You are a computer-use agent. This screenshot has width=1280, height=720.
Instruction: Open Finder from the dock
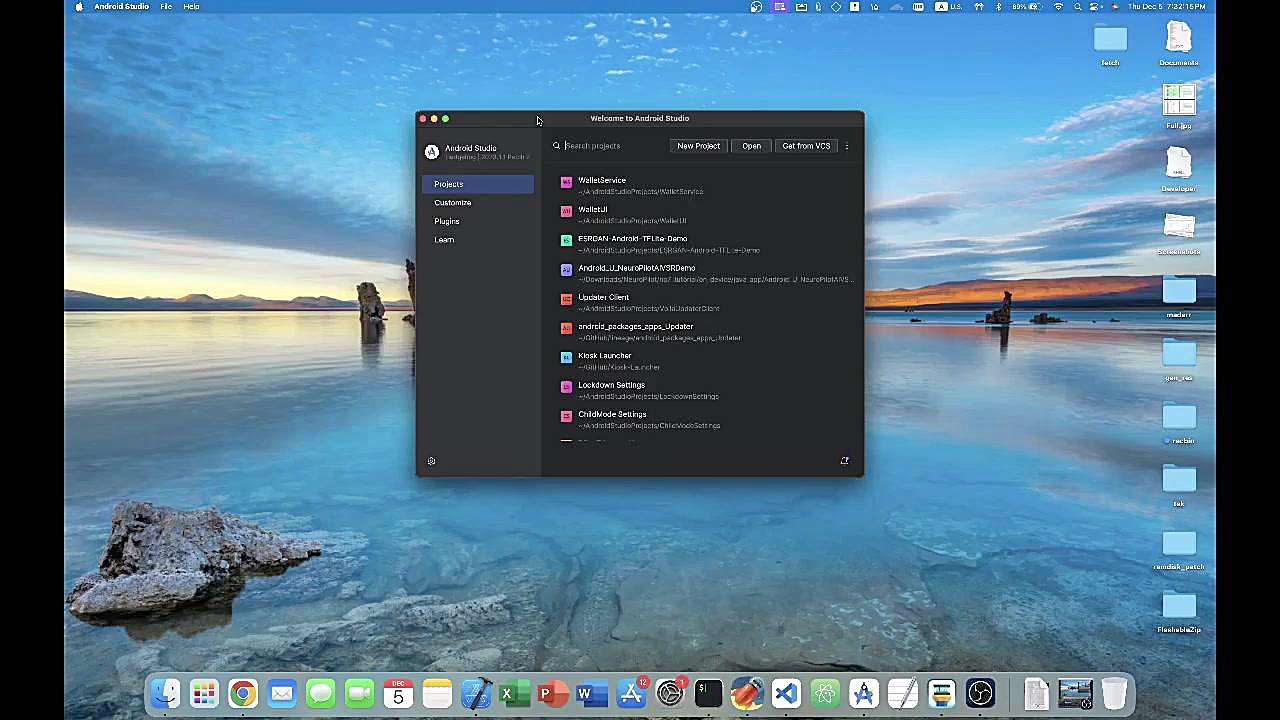[165, 693]
